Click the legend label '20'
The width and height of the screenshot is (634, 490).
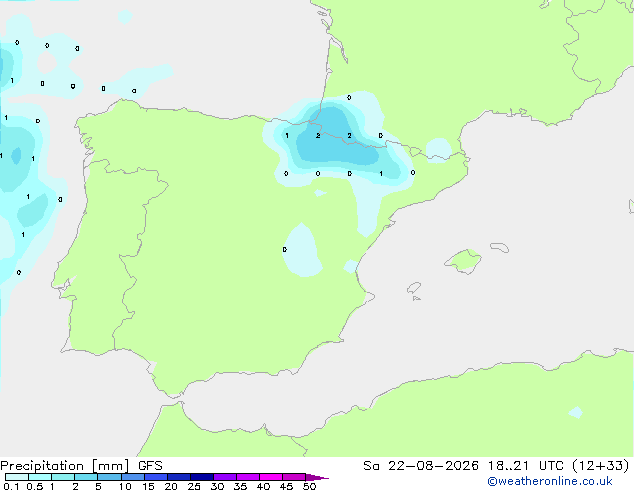tap(171, 486)
